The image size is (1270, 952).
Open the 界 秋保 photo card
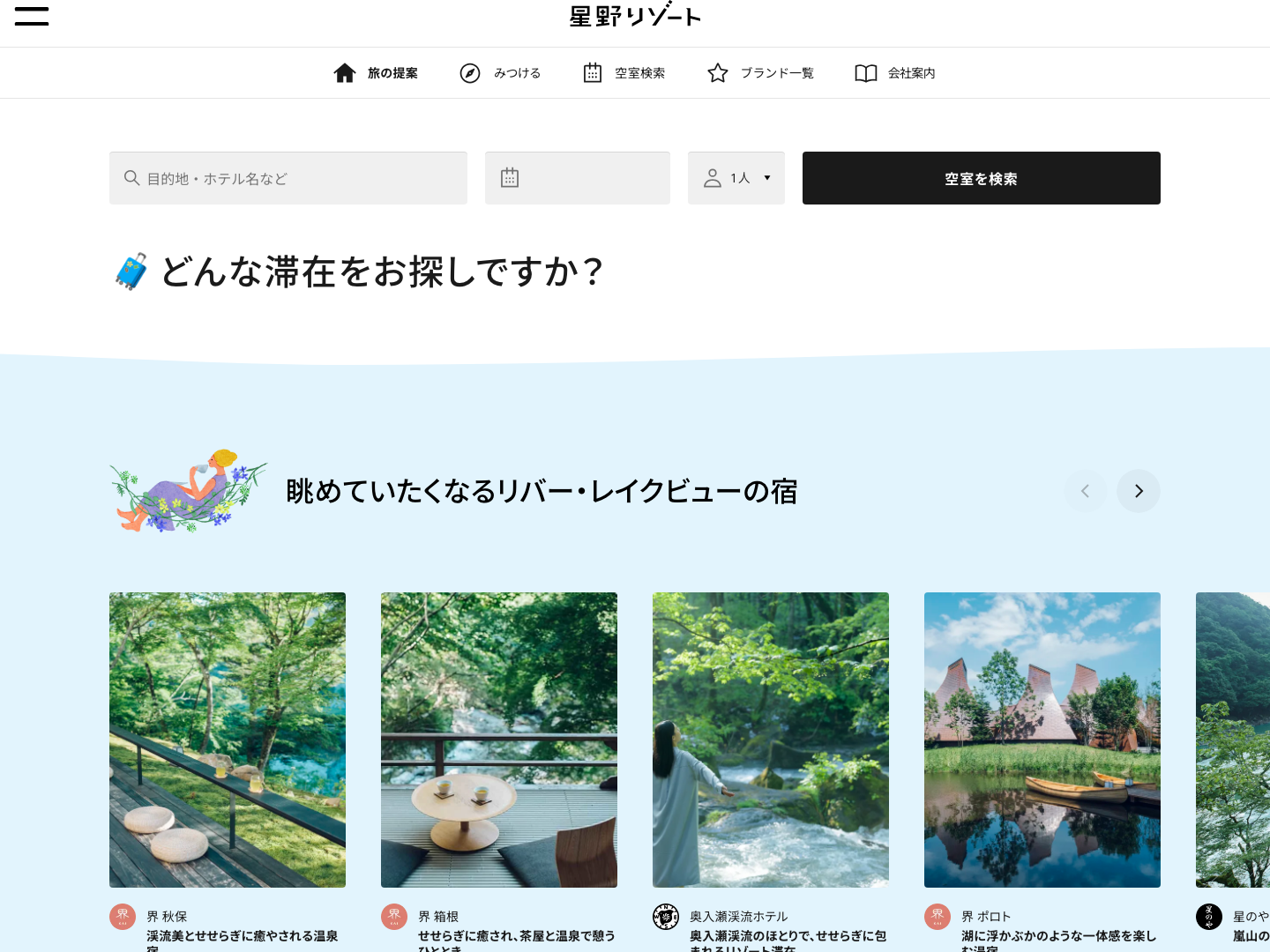pyautogui.click(x=228, y=740)
